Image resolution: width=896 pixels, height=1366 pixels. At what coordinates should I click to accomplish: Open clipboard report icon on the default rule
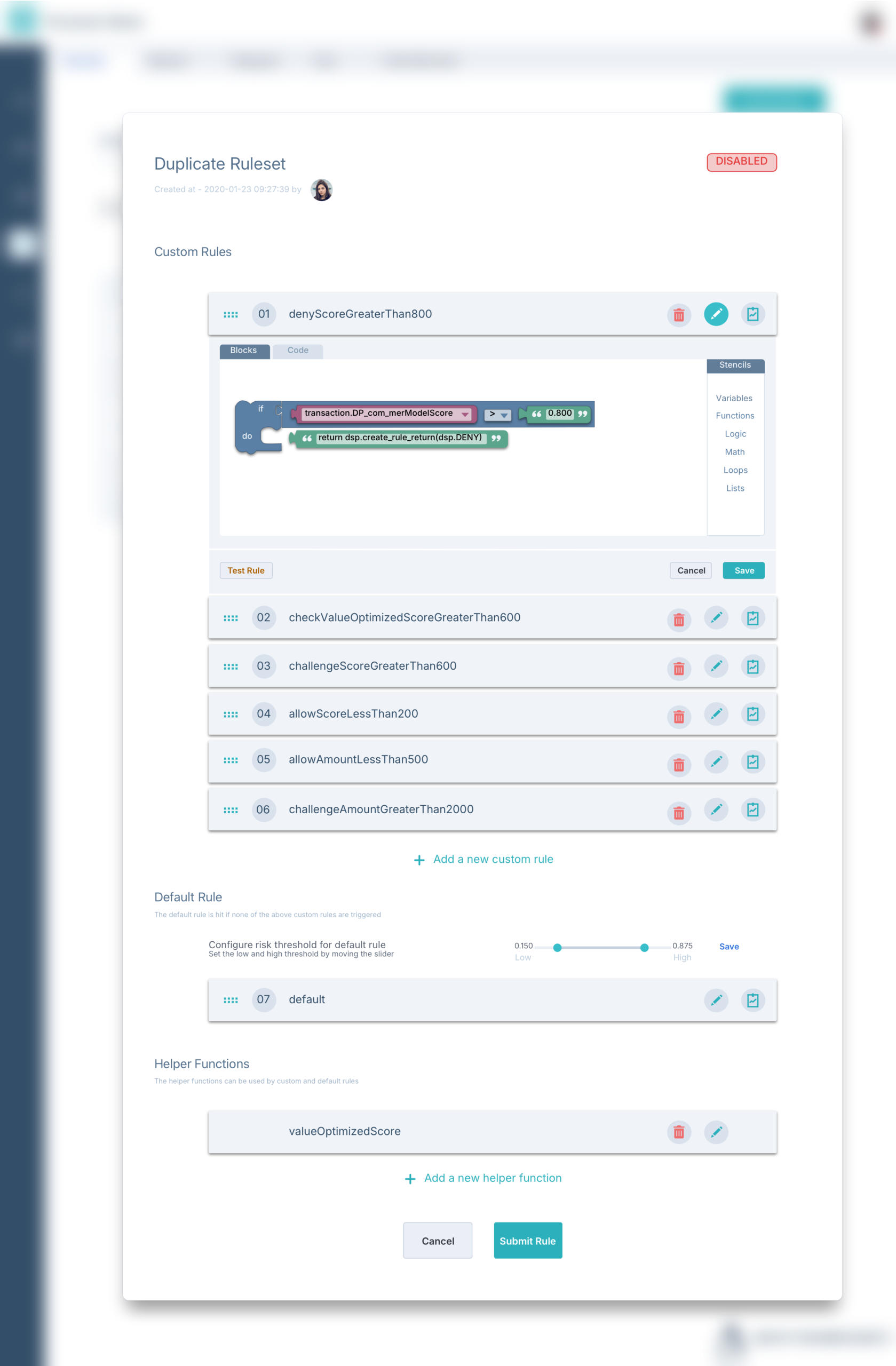tap(753, 1000)
